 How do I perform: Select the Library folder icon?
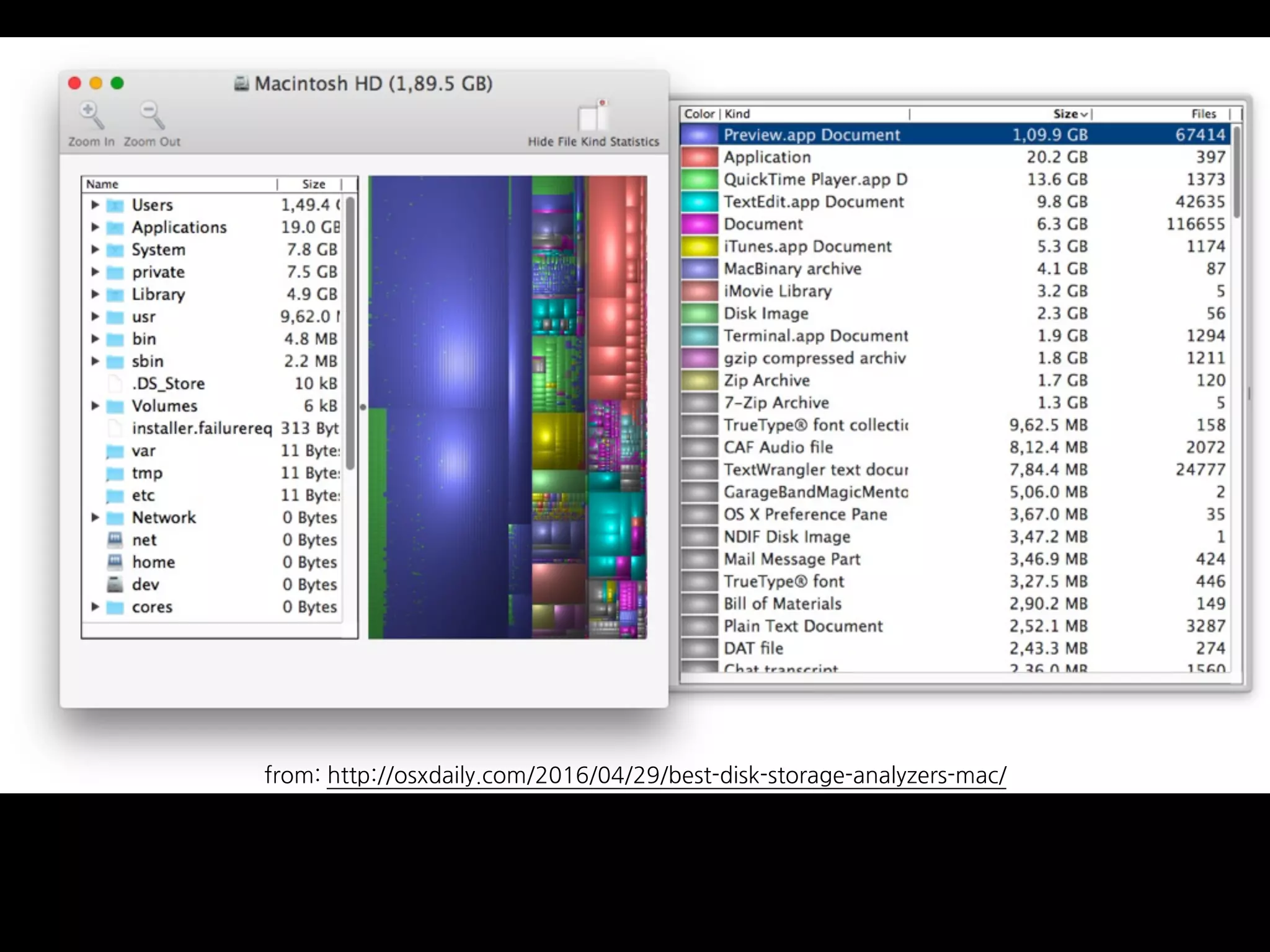tap(115, 294)
